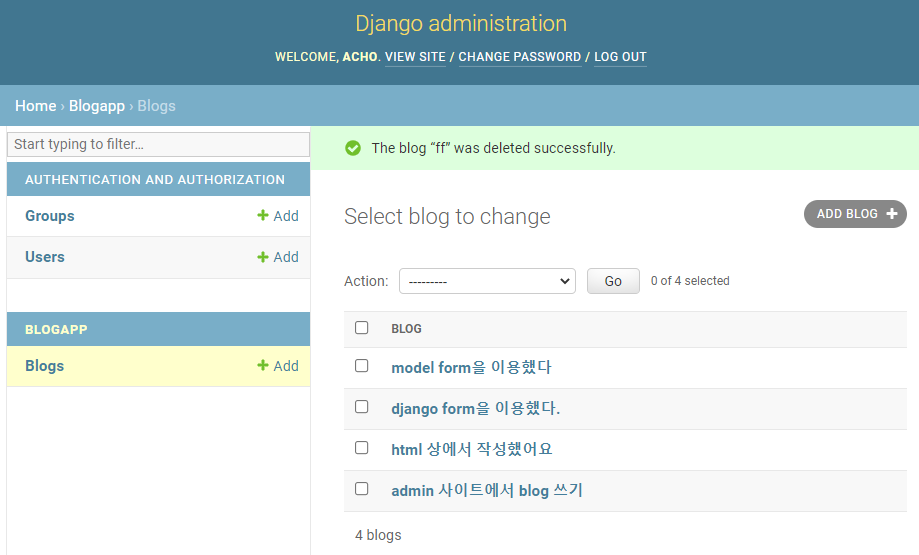Click the deleted successfully message text
The height and width of the screenshot is (555, 919).
pos(493,148)
